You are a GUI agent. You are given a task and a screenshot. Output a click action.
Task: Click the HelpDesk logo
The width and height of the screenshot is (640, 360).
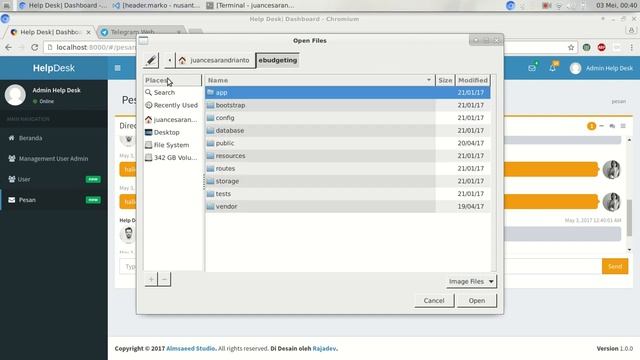[x=54, y=68]
